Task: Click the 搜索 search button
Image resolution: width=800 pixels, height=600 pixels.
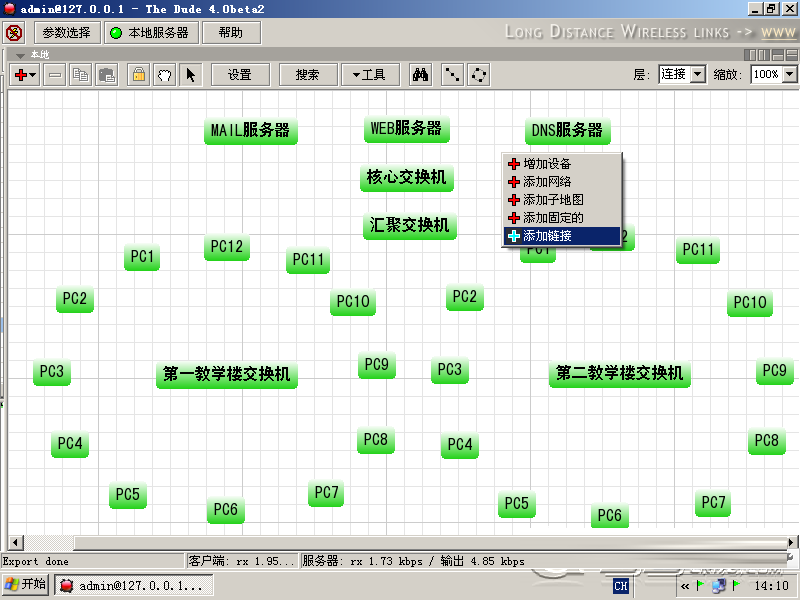Action: click(308, 75)
